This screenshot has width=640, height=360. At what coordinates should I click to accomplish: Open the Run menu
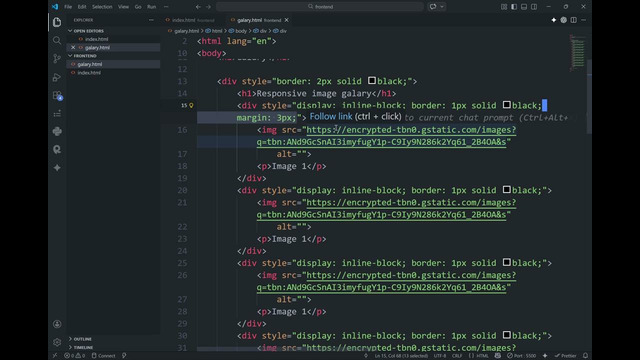pos(151,7)
